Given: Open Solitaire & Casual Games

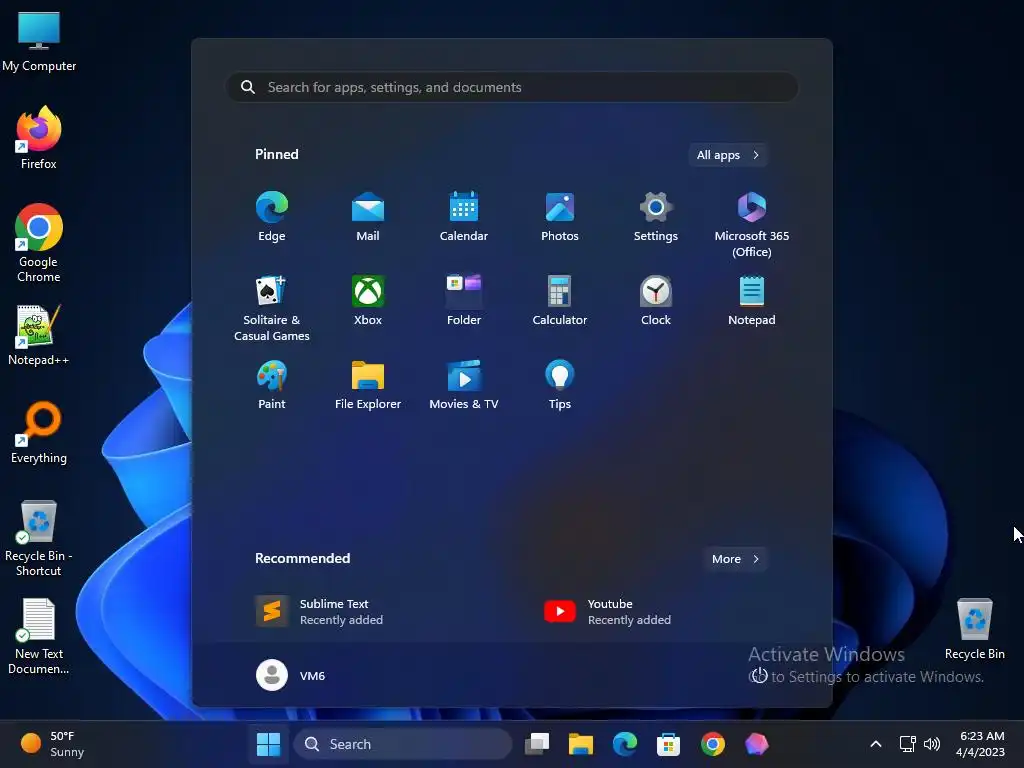Looking at the screenshot, I should (272, 308).
